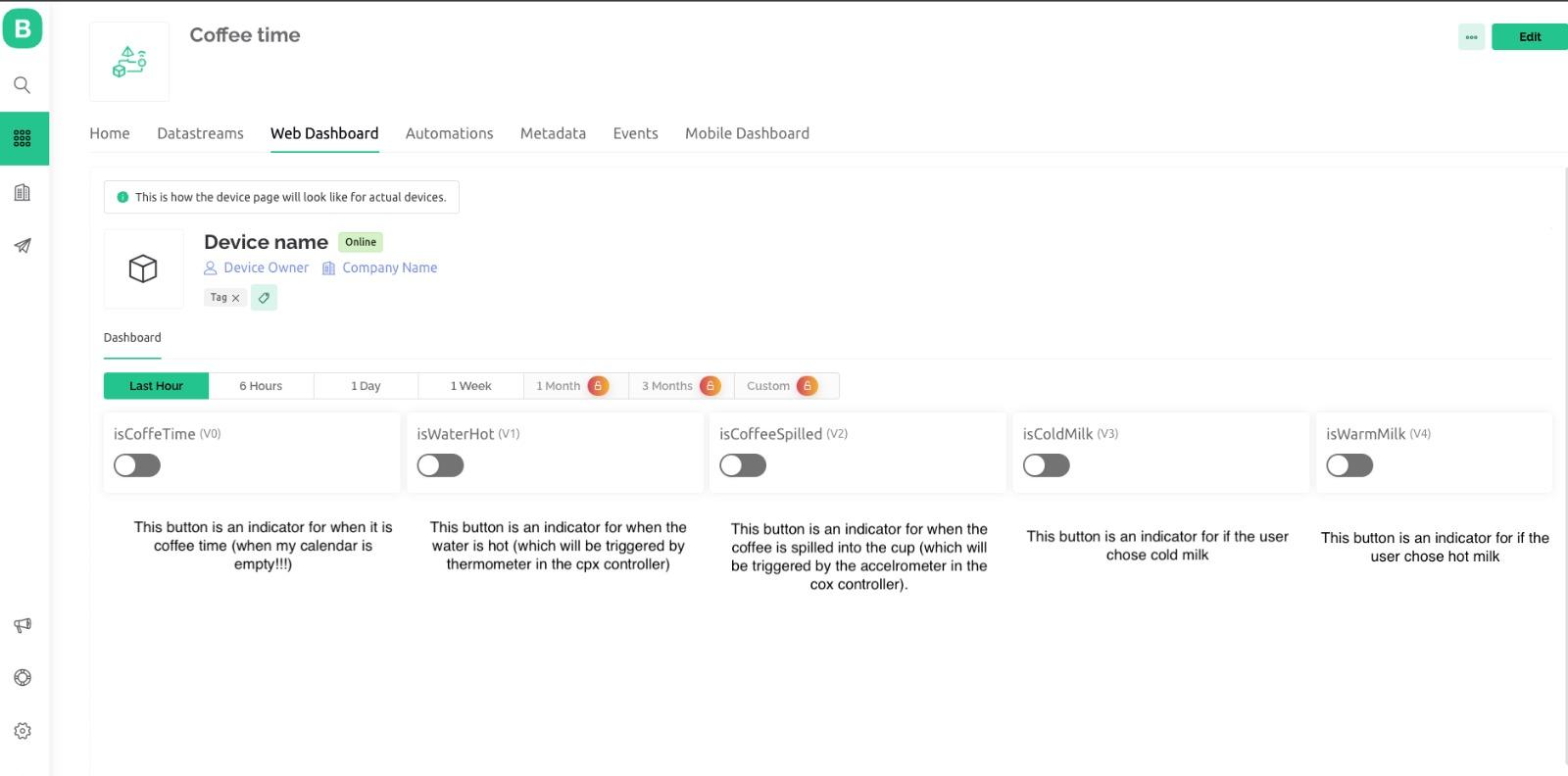Click the 'Device name' heading
Screen dimensions: 1568x776
tap(266, 242)
